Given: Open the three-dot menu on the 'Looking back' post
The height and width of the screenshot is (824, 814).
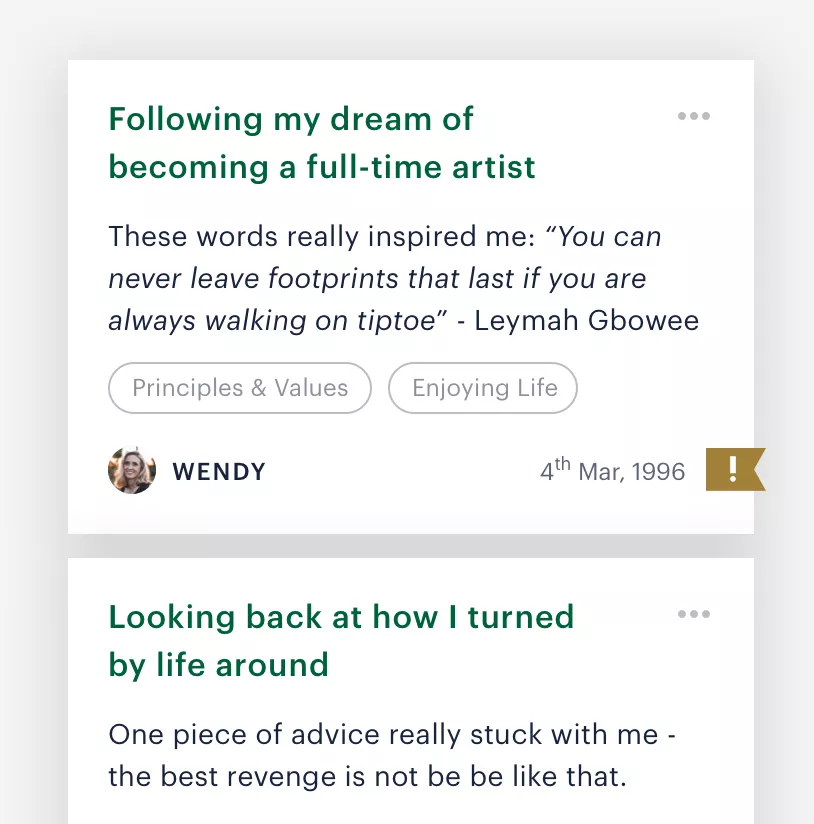Looking at the screenshot, I should point(694,614).
